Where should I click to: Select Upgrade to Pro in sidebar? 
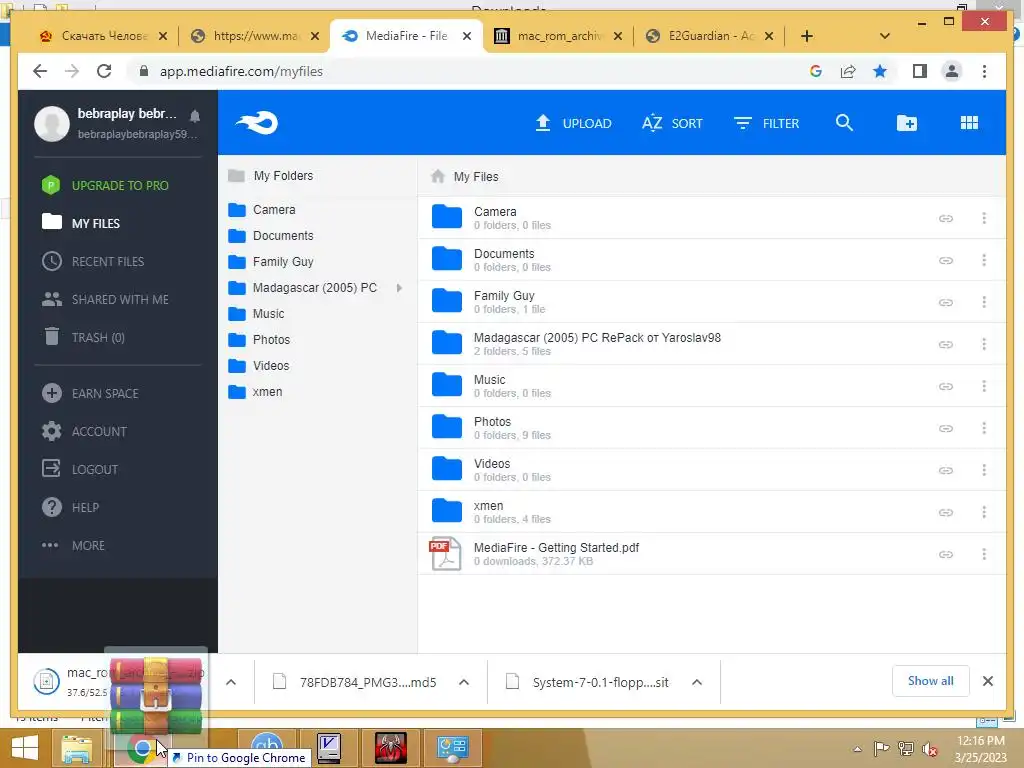pos(105,185)
